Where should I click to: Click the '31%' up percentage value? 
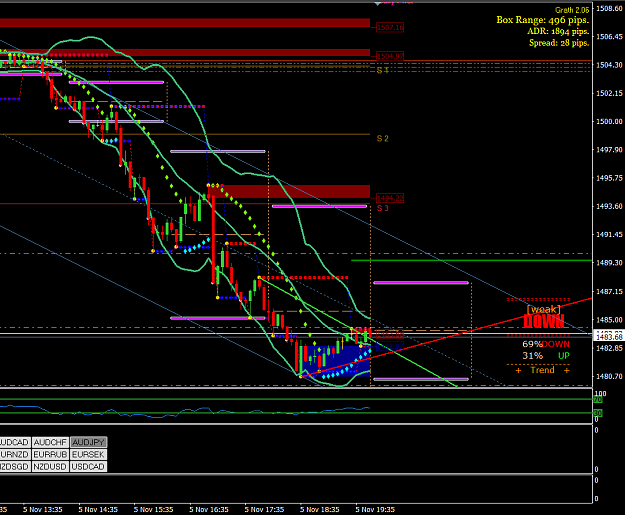(x=533, y=356)
